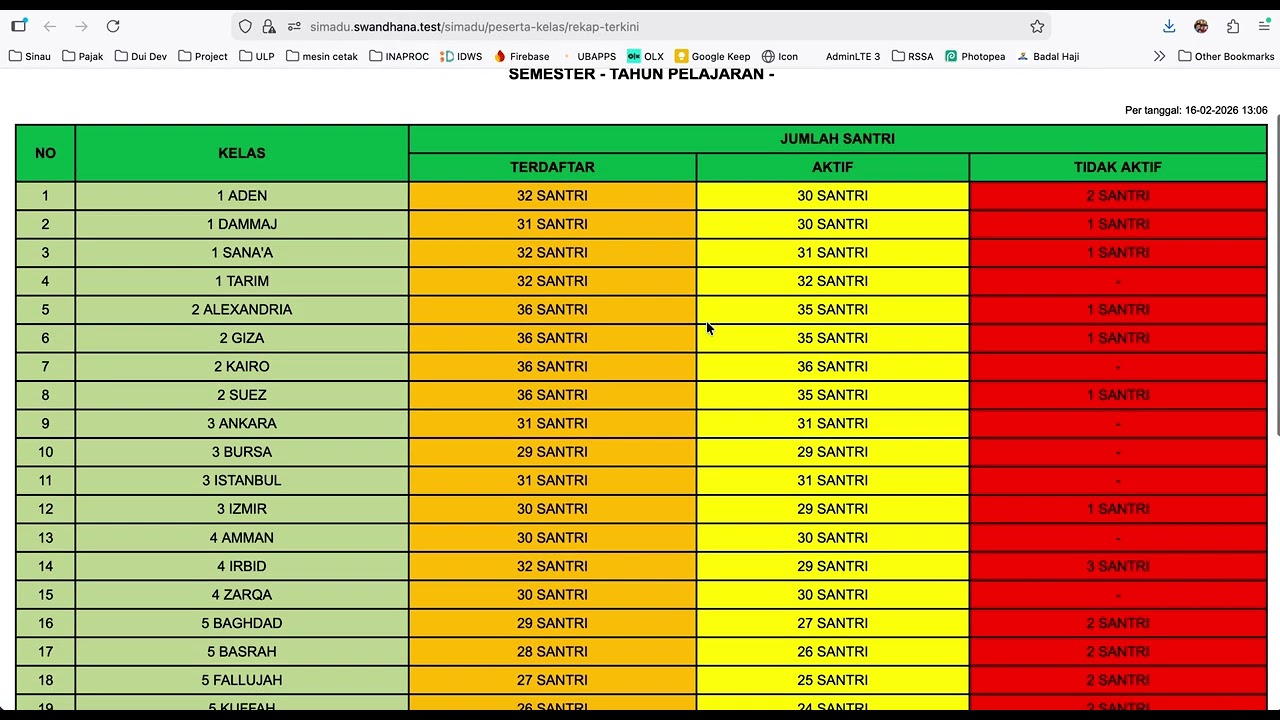Open the browser hamburger menu
This screenshot has height=720, width=1280.
tap(1264, 26)
